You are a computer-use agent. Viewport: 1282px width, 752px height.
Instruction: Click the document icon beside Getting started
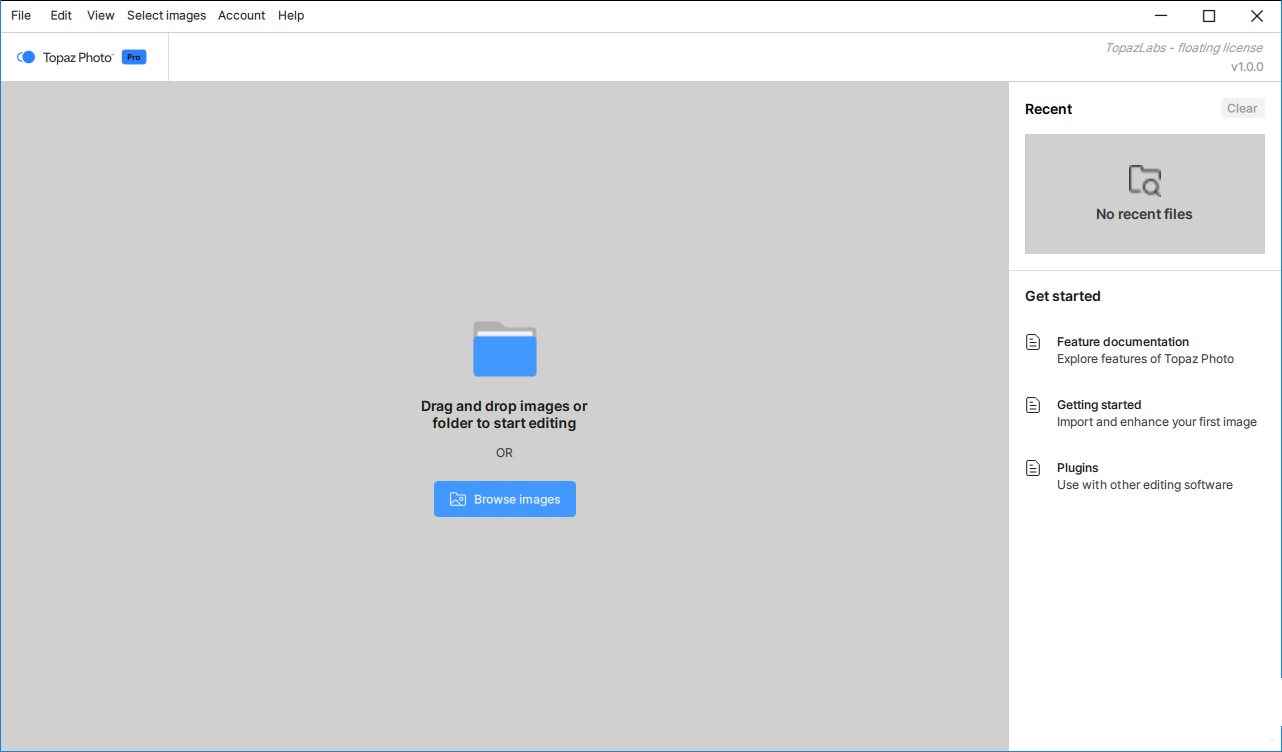tap(1033, 404)
